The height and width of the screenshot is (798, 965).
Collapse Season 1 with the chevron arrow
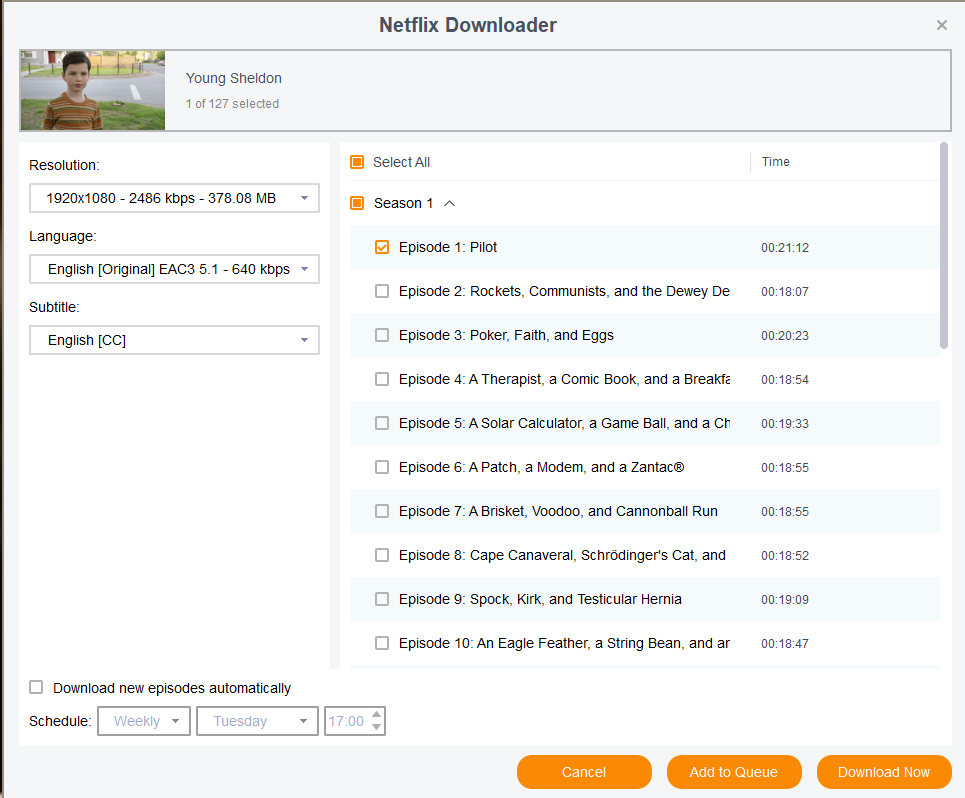pos(450,203)
